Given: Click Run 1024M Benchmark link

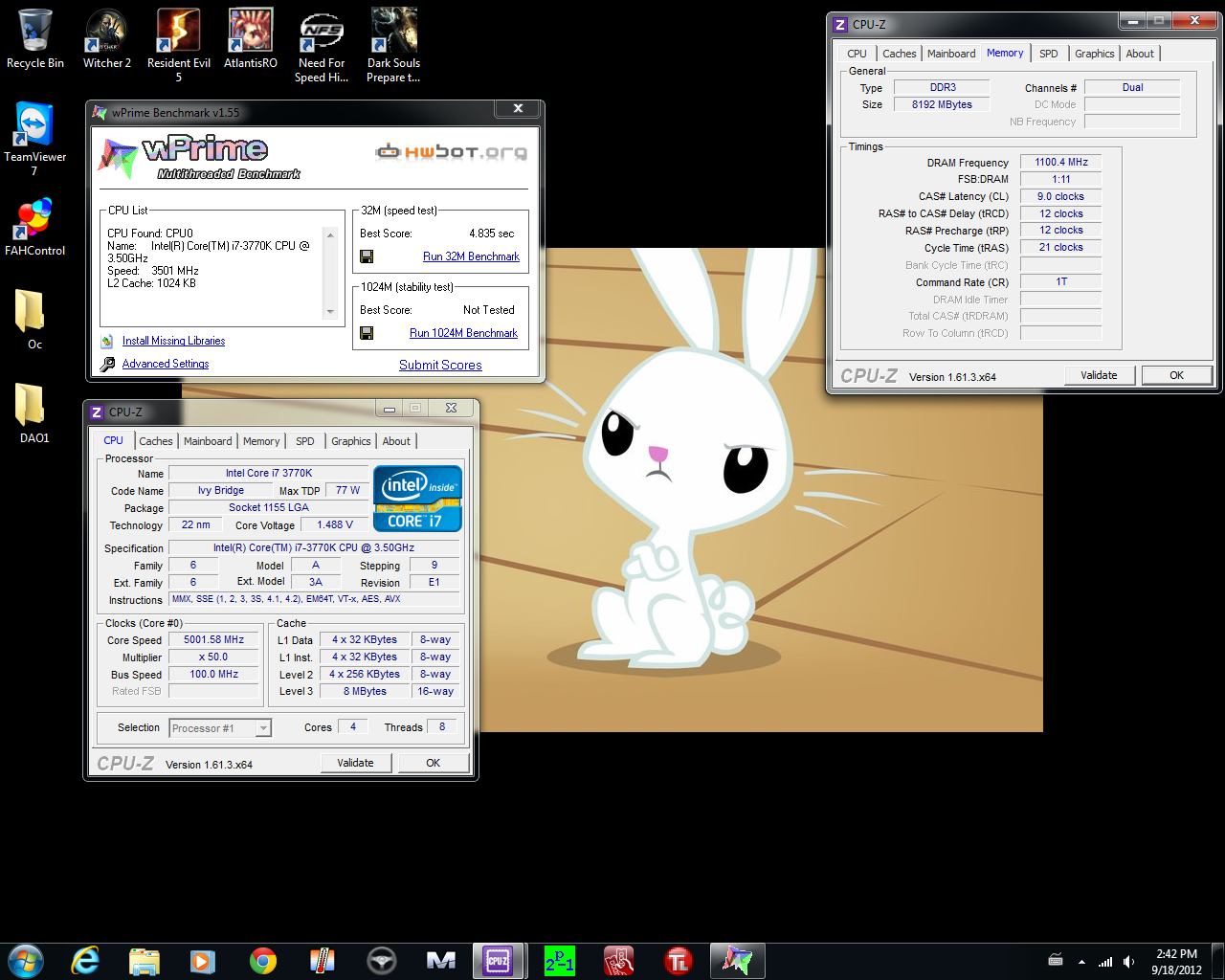Looking at the screenshot, I should click(x=463, y=333).
